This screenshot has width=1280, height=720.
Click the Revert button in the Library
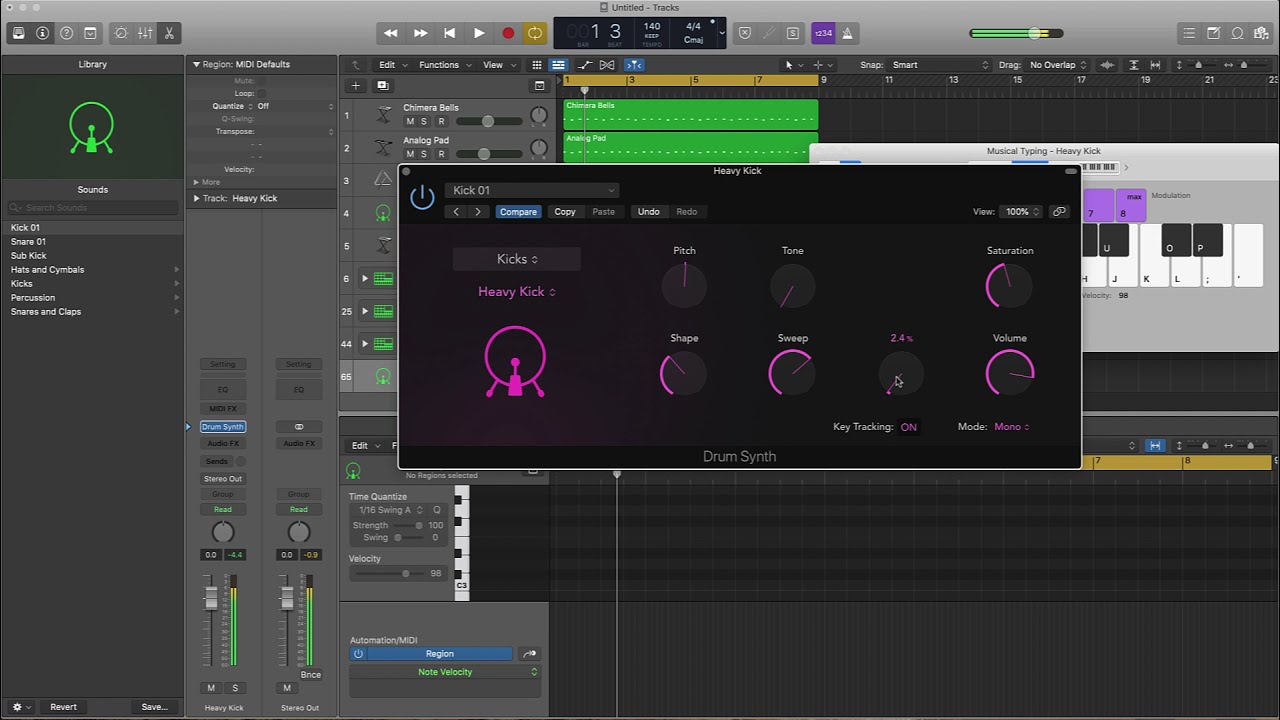click(x=63, y=707)
